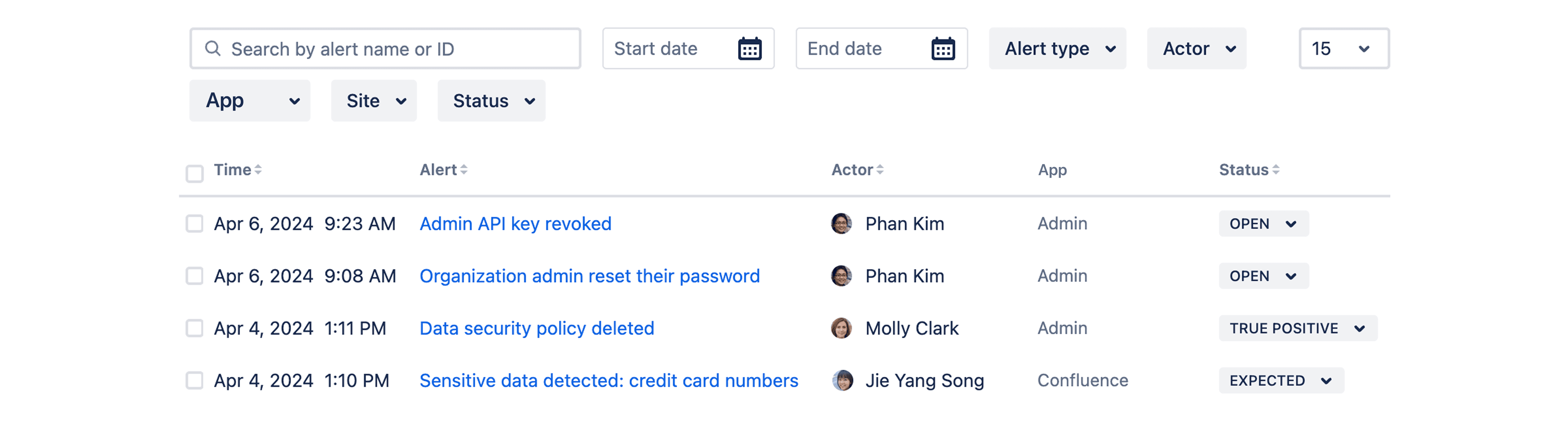This screenshot has height=434, width=1568.
Task: Change TRUE POSITIVE status dropdown
Action: [x=1298, y=328]
